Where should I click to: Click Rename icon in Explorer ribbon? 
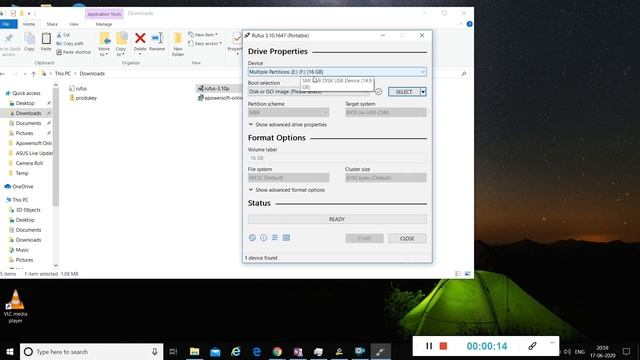[x=157, y=42]
